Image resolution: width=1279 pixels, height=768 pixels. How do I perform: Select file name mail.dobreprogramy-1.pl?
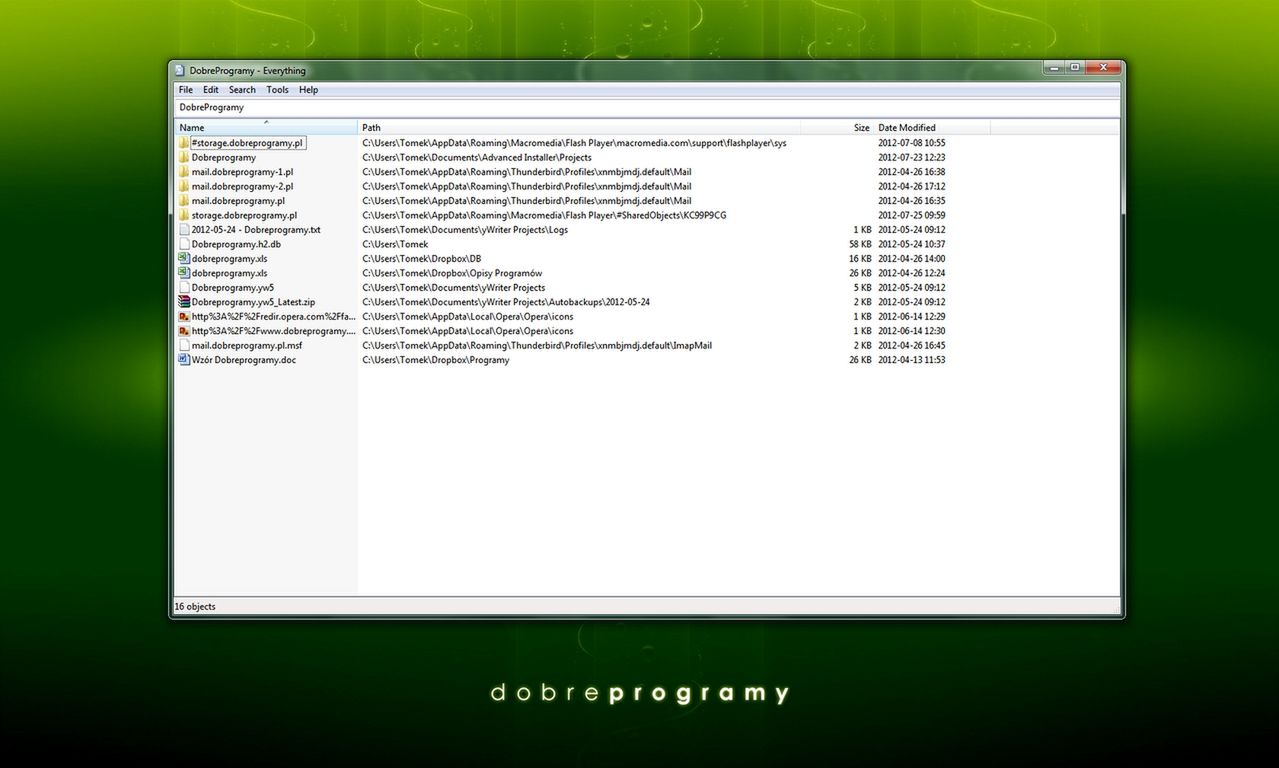click(x=243, y=172)
